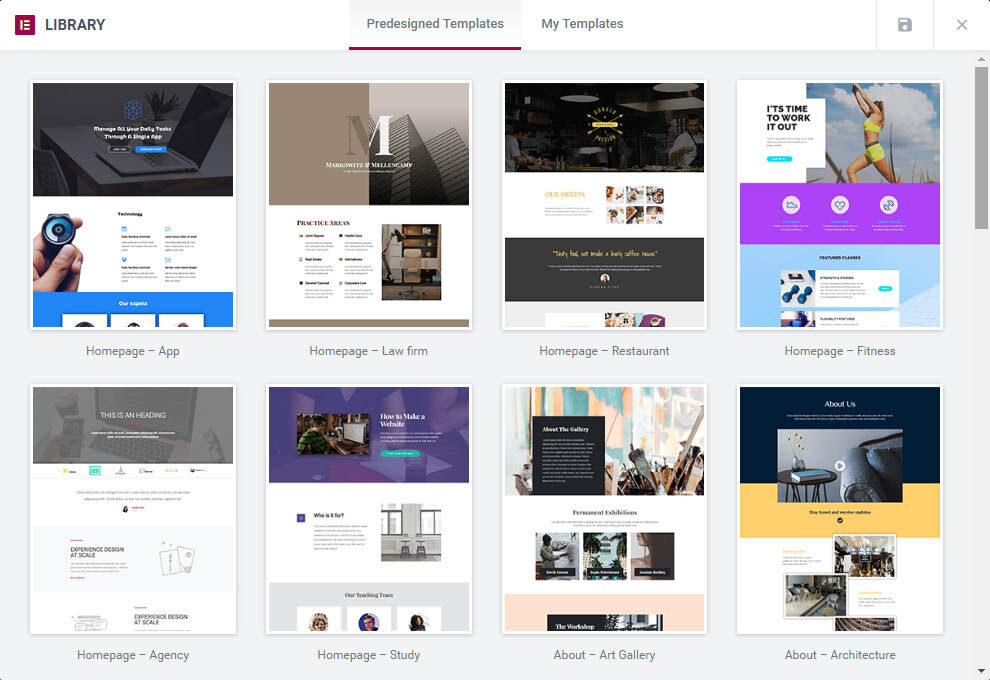Click the "Homepage – Study" caption text

[369, 655]
